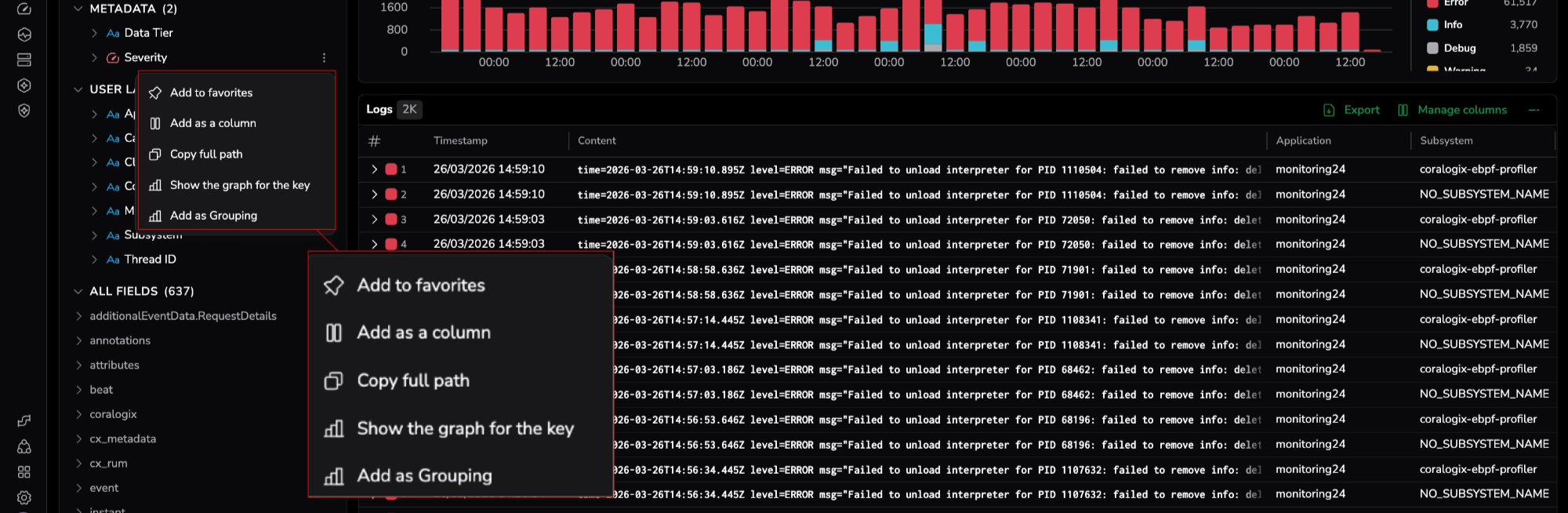Click the columns icon beside Manage columns
1568x513 pixels.
(x=1403, y=111)
